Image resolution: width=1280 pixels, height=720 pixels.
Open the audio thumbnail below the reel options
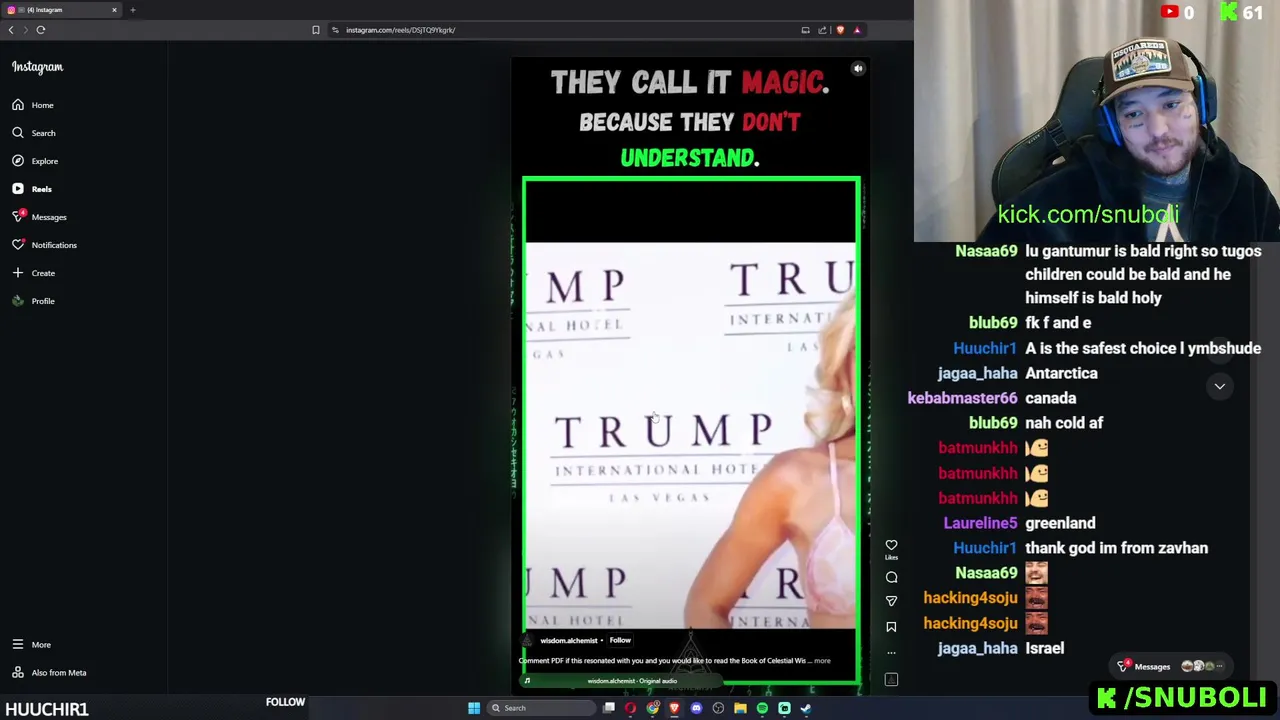click(x=891, y=680)
